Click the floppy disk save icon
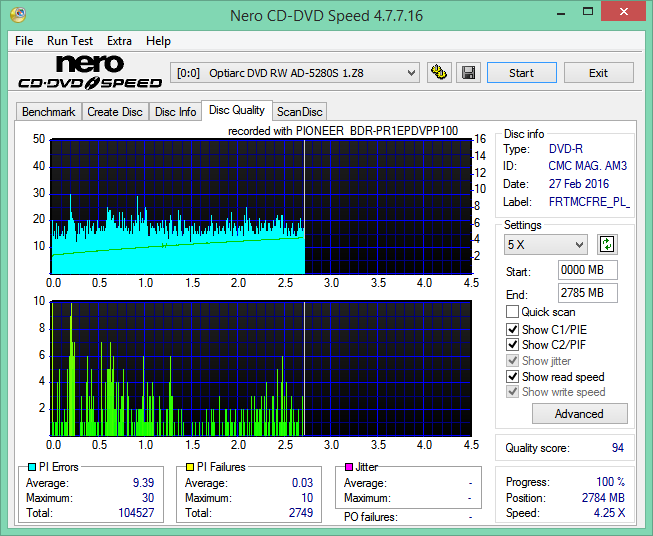This screenshot has height=536, width=653. pyautogui.click(x=469, y=73)
